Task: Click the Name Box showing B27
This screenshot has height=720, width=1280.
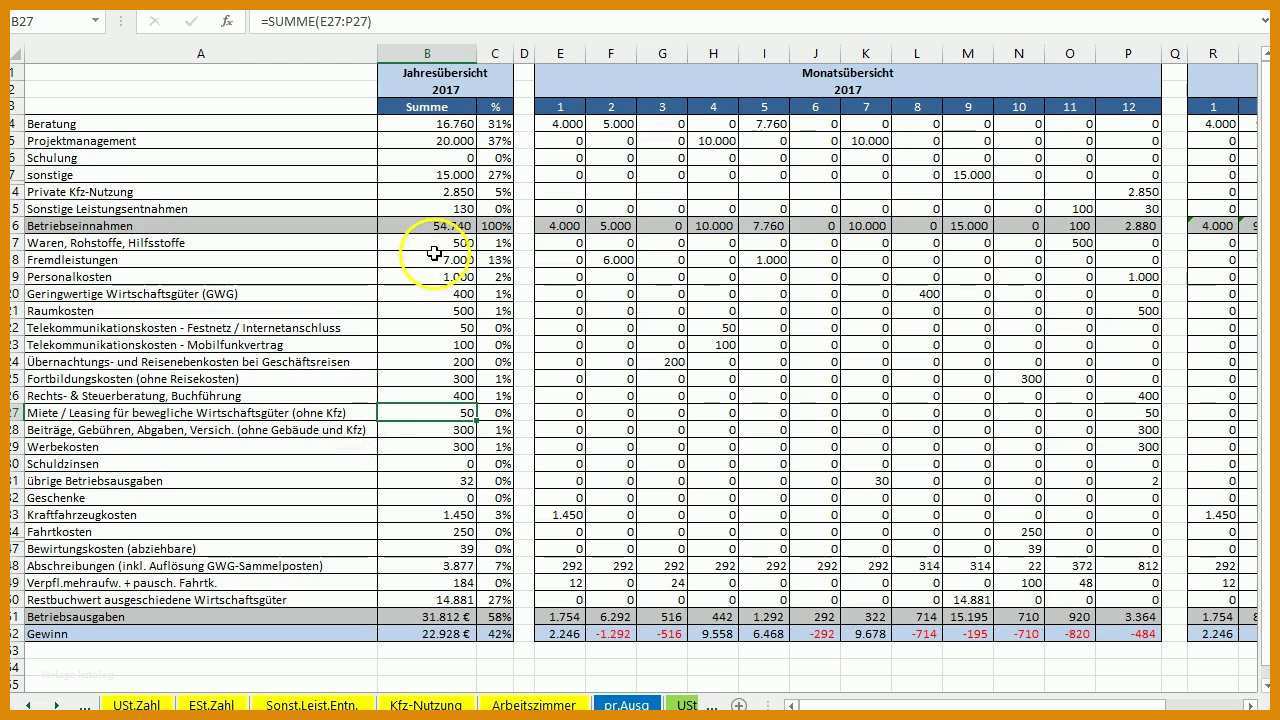Action: point(45,21)
